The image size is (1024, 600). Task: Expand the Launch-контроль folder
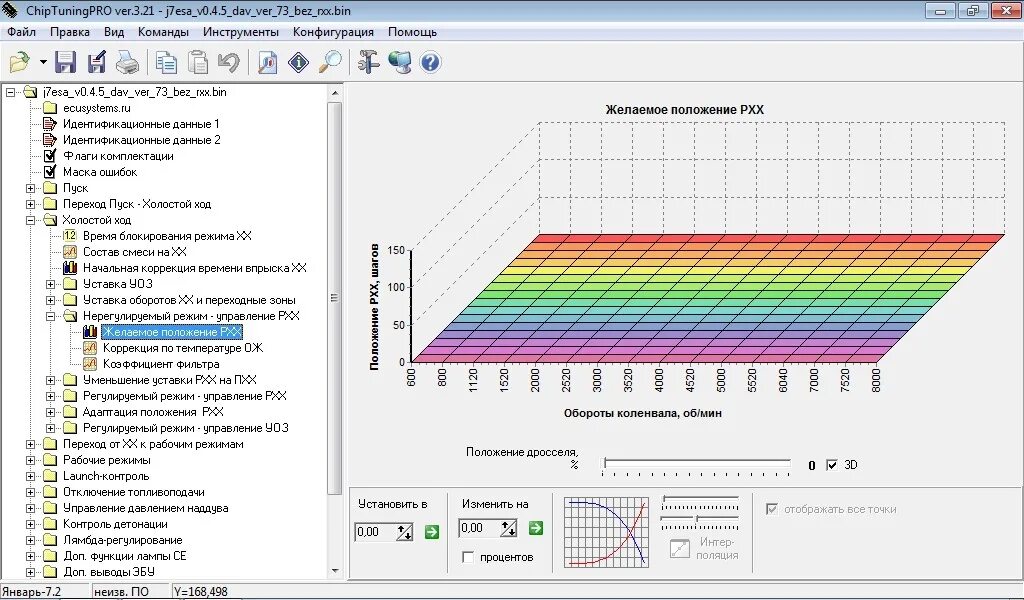coord(30,476)
